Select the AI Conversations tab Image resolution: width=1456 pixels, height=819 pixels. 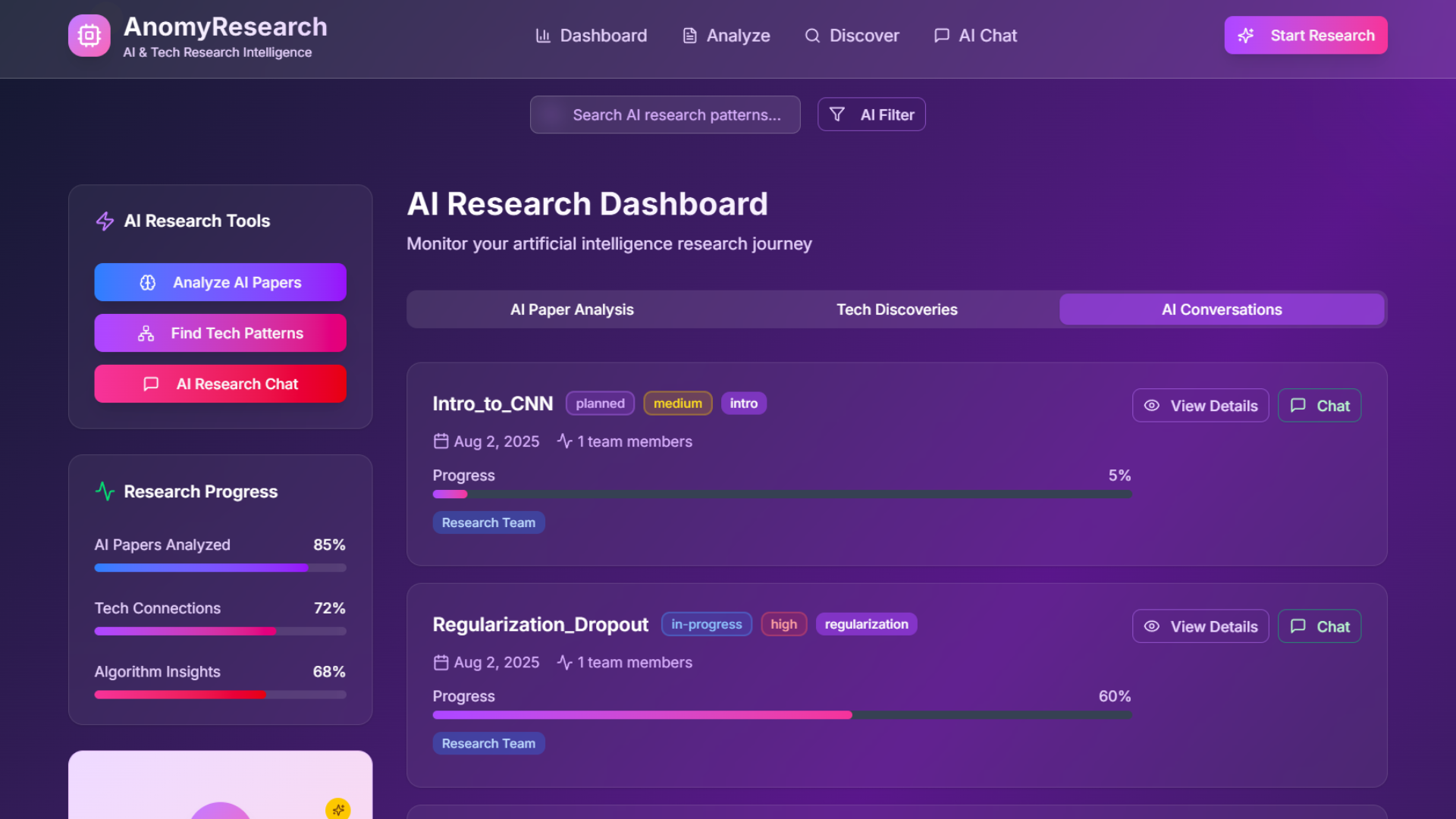[x=1222, y=309]
